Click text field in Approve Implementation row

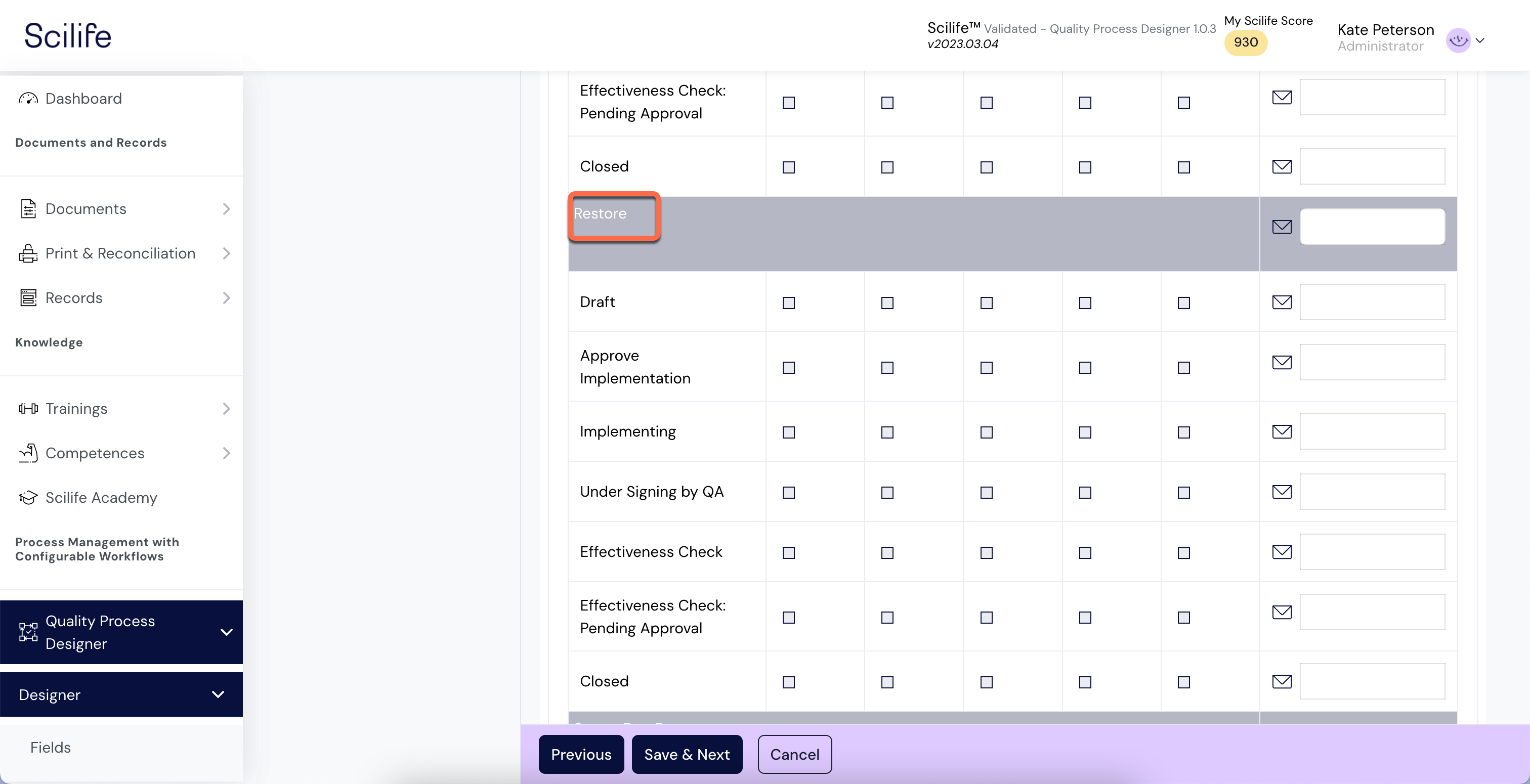coord(1372,362)
